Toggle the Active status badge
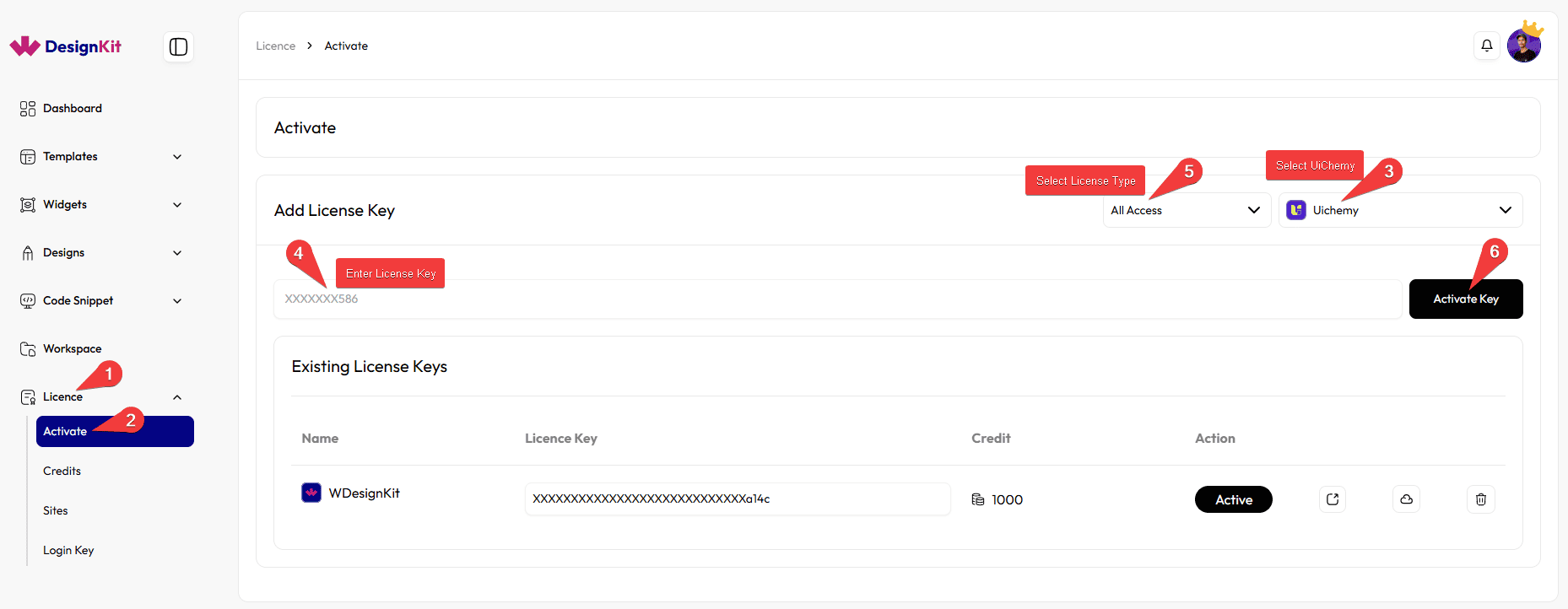The image size is (1568, 609). point(1233,499)
